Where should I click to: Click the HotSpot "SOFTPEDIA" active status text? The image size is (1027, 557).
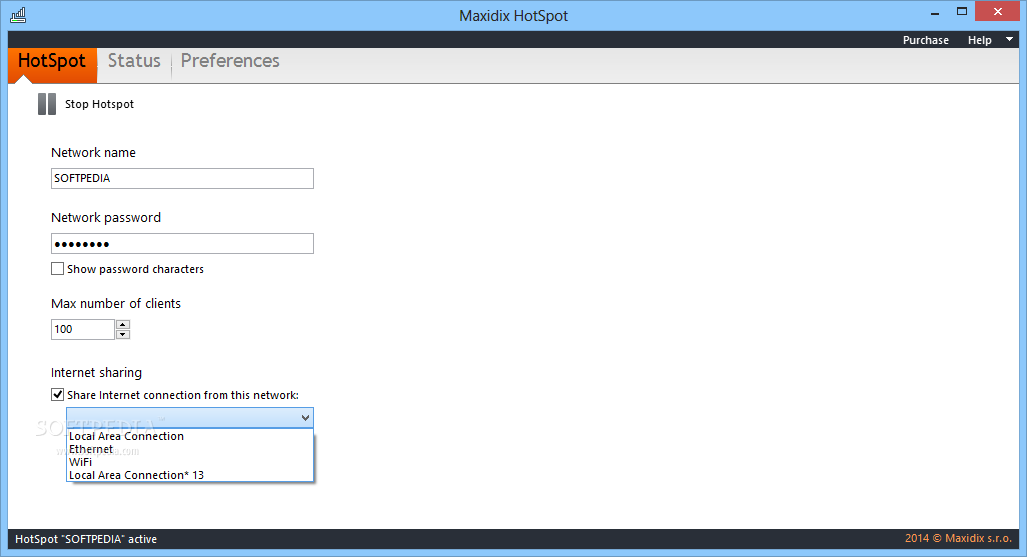[86, 539]
